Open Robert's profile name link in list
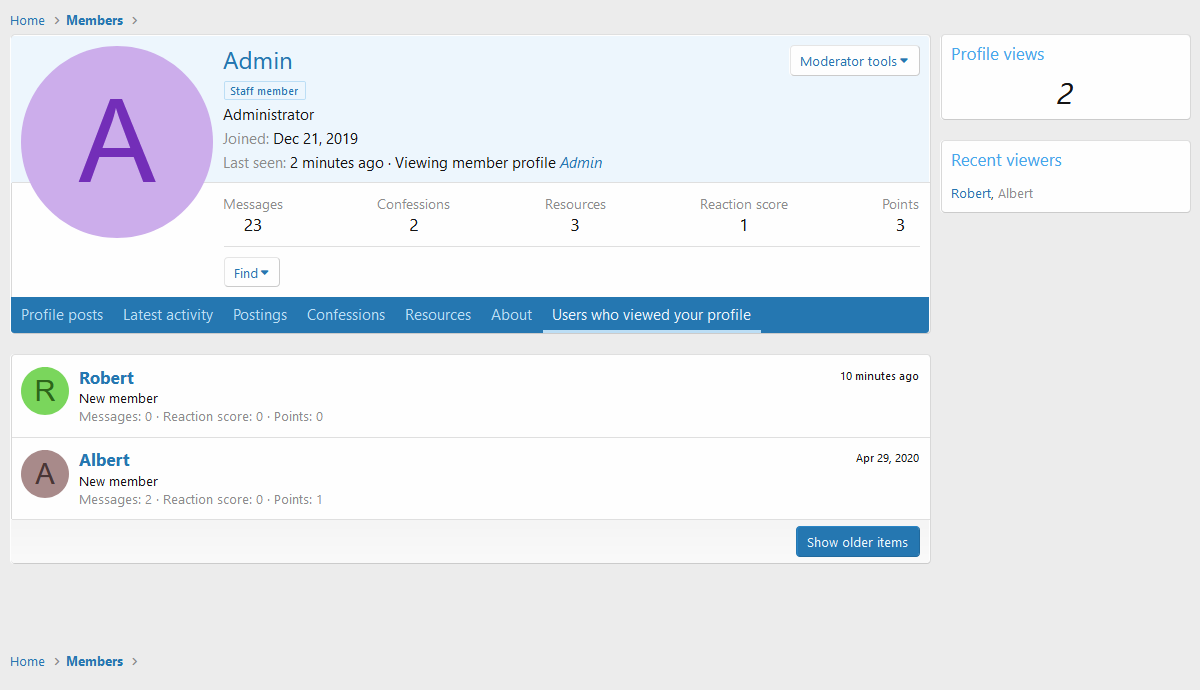The height and width of the screenshot is (690, 1200). (x=106, y=378)
